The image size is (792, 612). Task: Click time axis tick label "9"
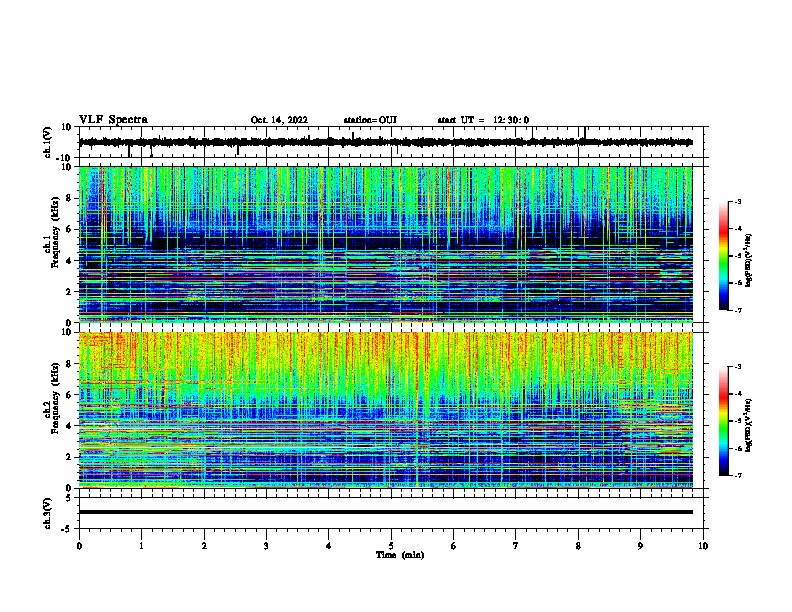click(x=640, y=546)
